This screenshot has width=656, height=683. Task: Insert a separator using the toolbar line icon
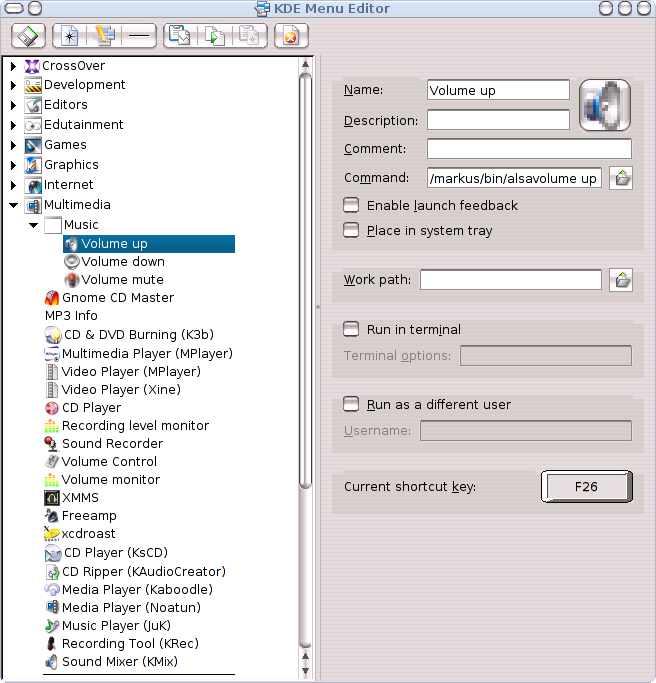click(138, 36)
